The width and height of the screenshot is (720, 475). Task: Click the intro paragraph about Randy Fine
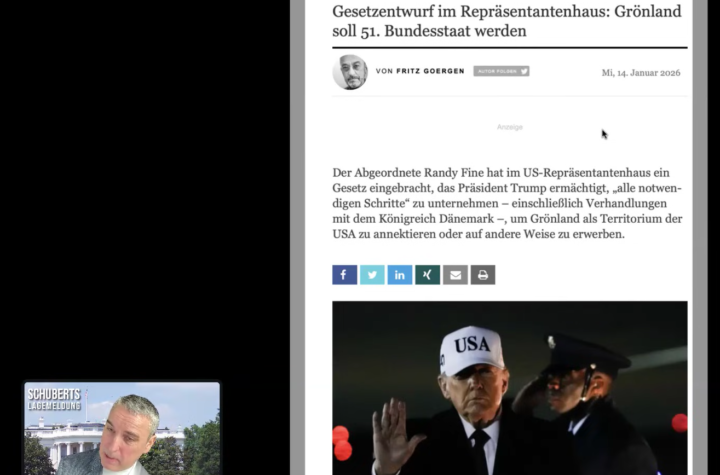point(507,203)
